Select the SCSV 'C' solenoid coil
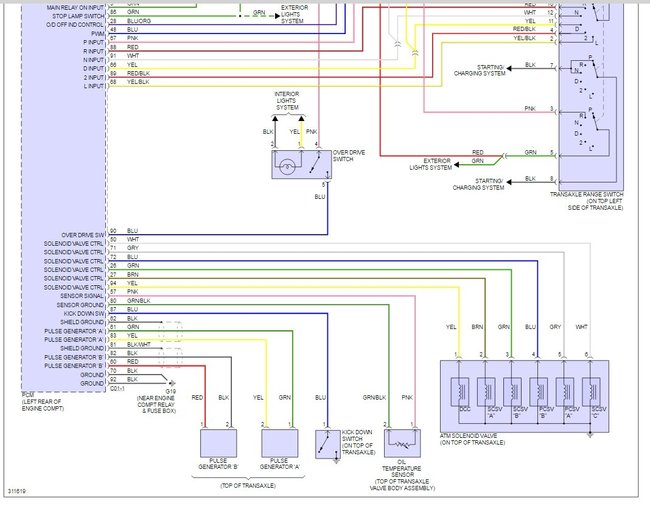 591,392
